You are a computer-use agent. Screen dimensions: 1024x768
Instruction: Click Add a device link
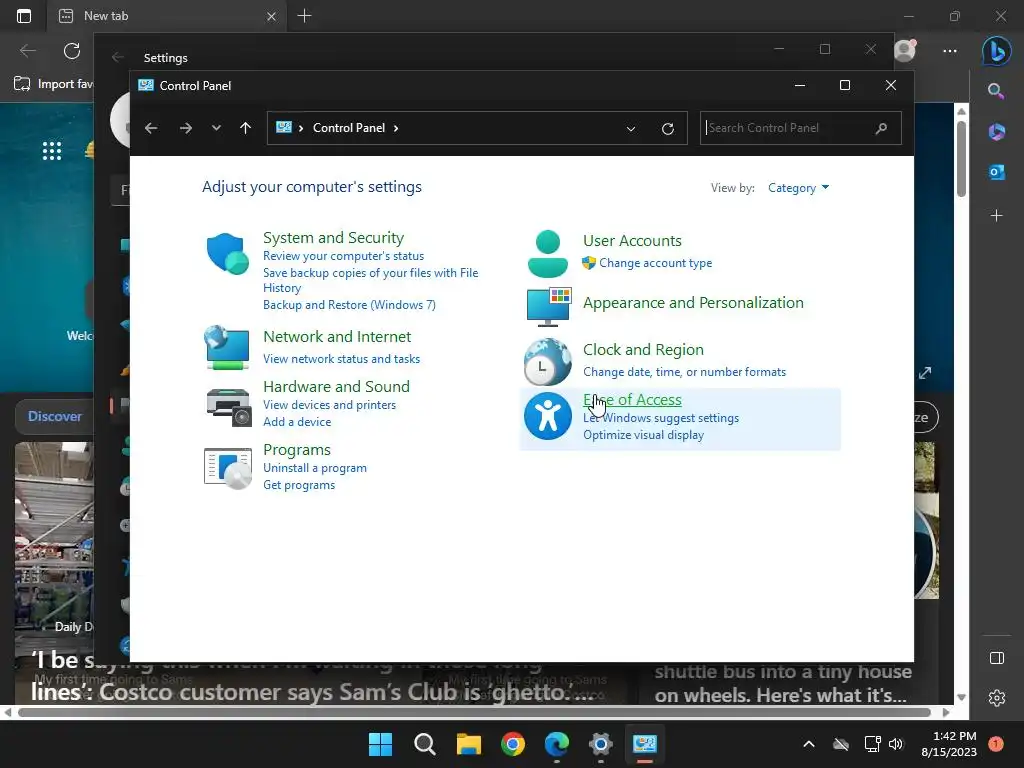click(x=297, y=422)
